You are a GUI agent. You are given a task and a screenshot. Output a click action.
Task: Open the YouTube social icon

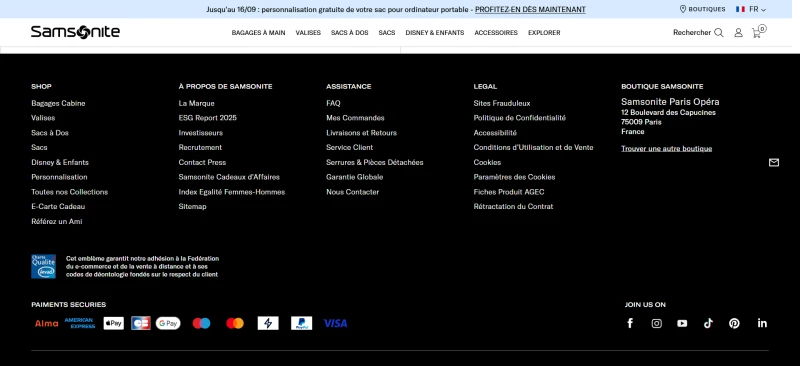pyautogui.click(x=682, y=323)
